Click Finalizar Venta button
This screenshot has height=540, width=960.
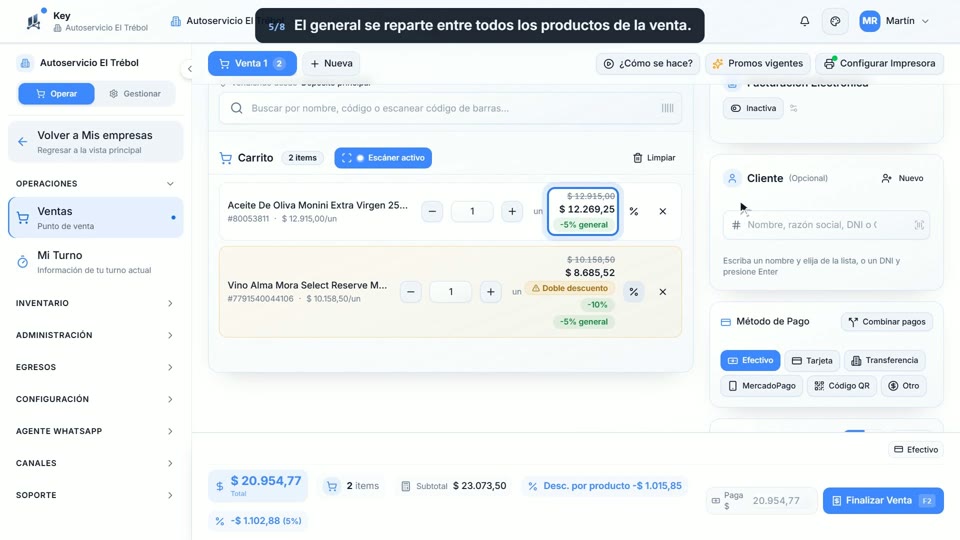[883, 500]
